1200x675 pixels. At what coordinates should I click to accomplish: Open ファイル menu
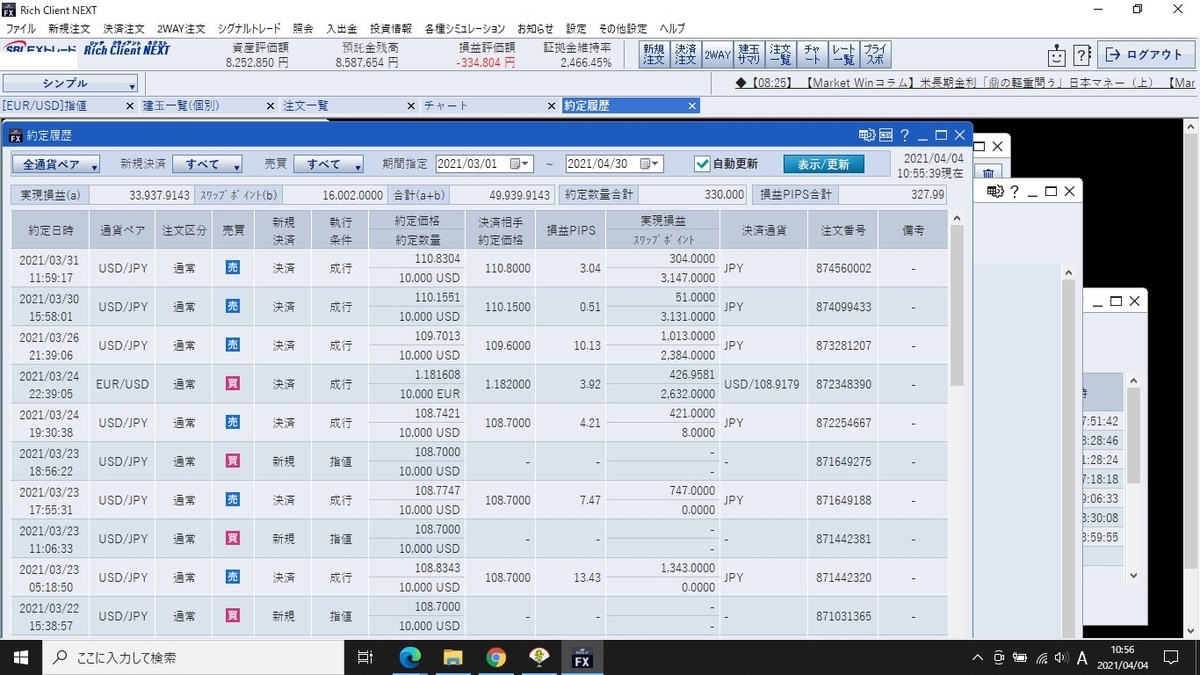(21, 28)
